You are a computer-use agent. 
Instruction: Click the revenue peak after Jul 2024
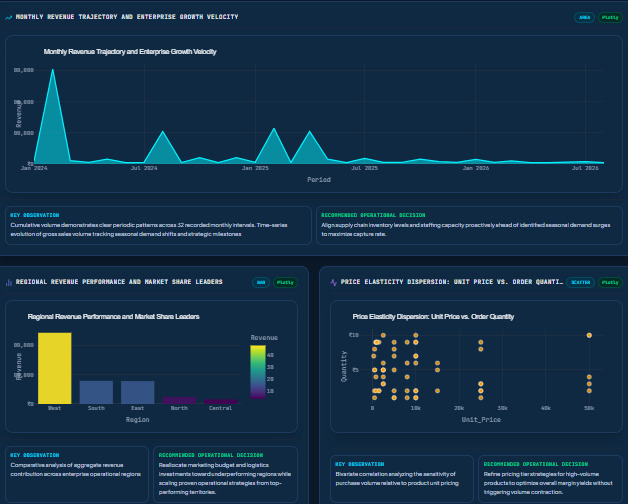pos(163,131)
